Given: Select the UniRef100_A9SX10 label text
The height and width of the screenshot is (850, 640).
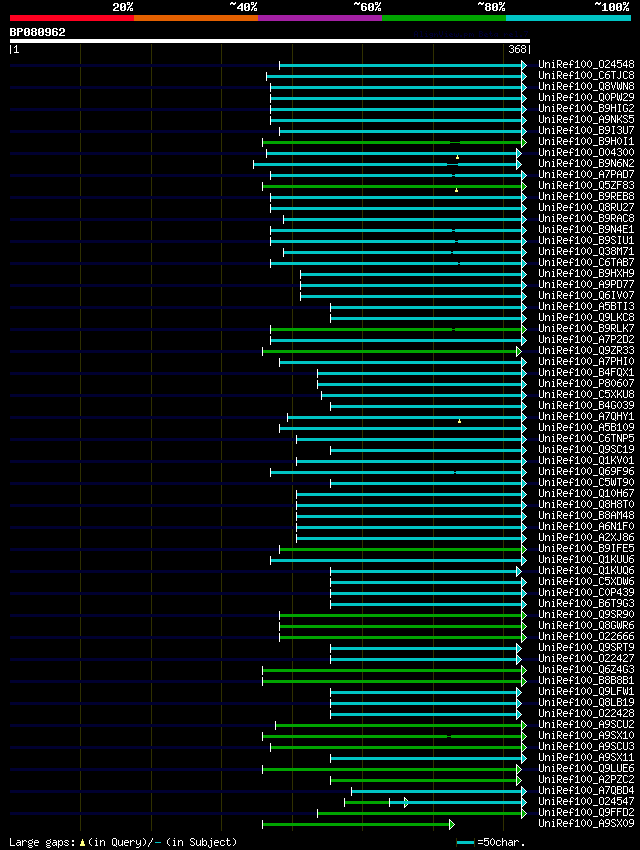Looking at the screenshot, I should 586,735.
